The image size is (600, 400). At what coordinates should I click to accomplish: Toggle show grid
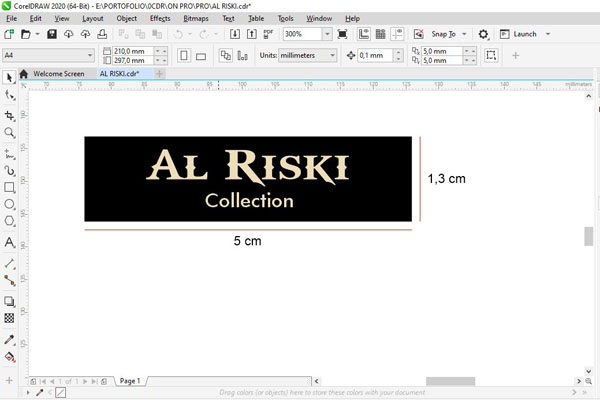pyautogui.click(x=380, y=34)
